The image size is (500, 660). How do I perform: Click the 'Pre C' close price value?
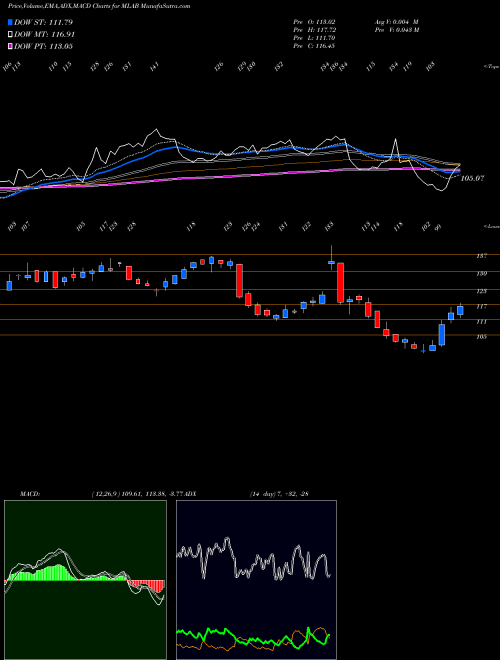[314, 46]
